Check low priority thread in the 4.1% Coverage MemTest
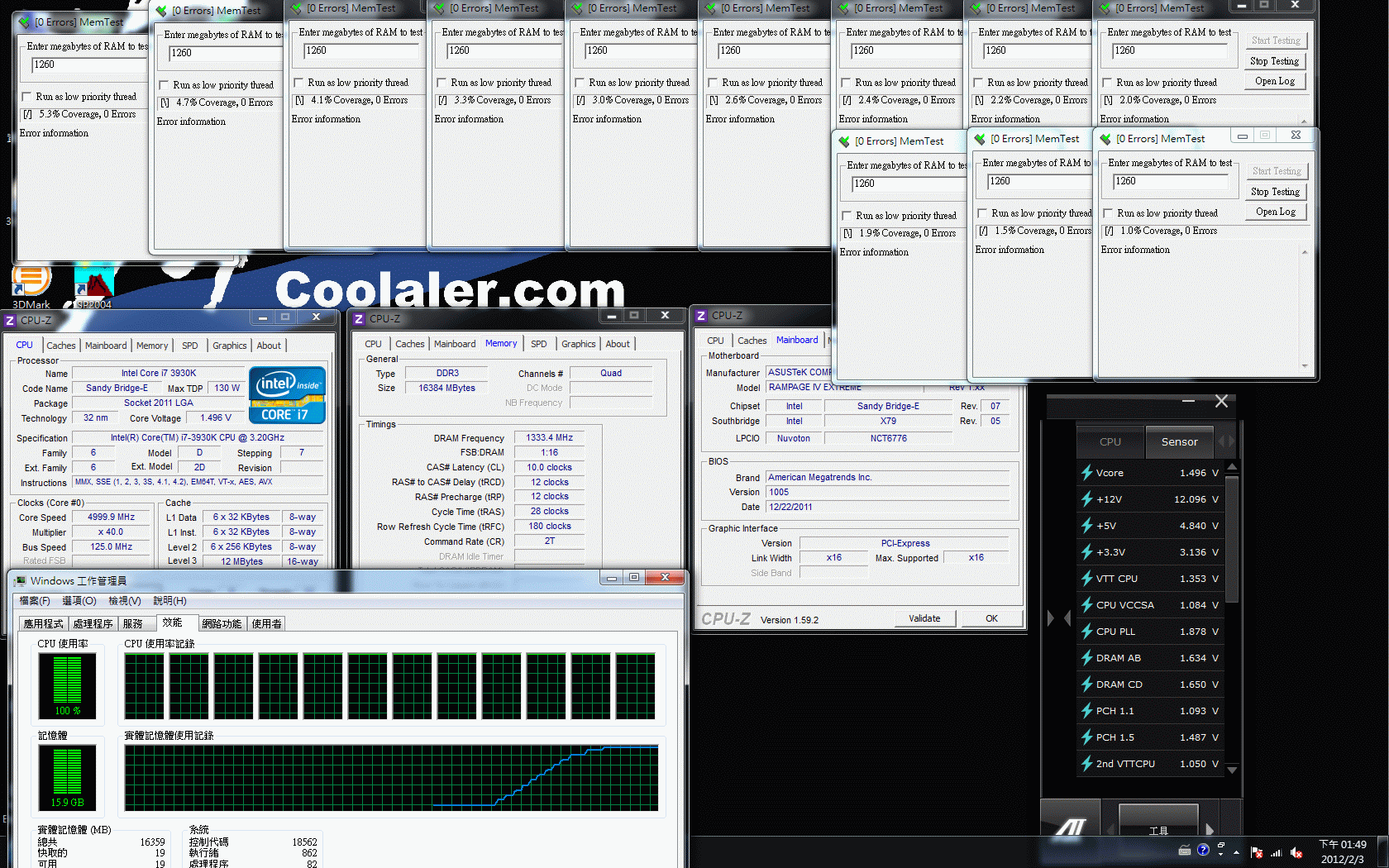This screenshot has height=868, width=1389. tap(298, 83)
